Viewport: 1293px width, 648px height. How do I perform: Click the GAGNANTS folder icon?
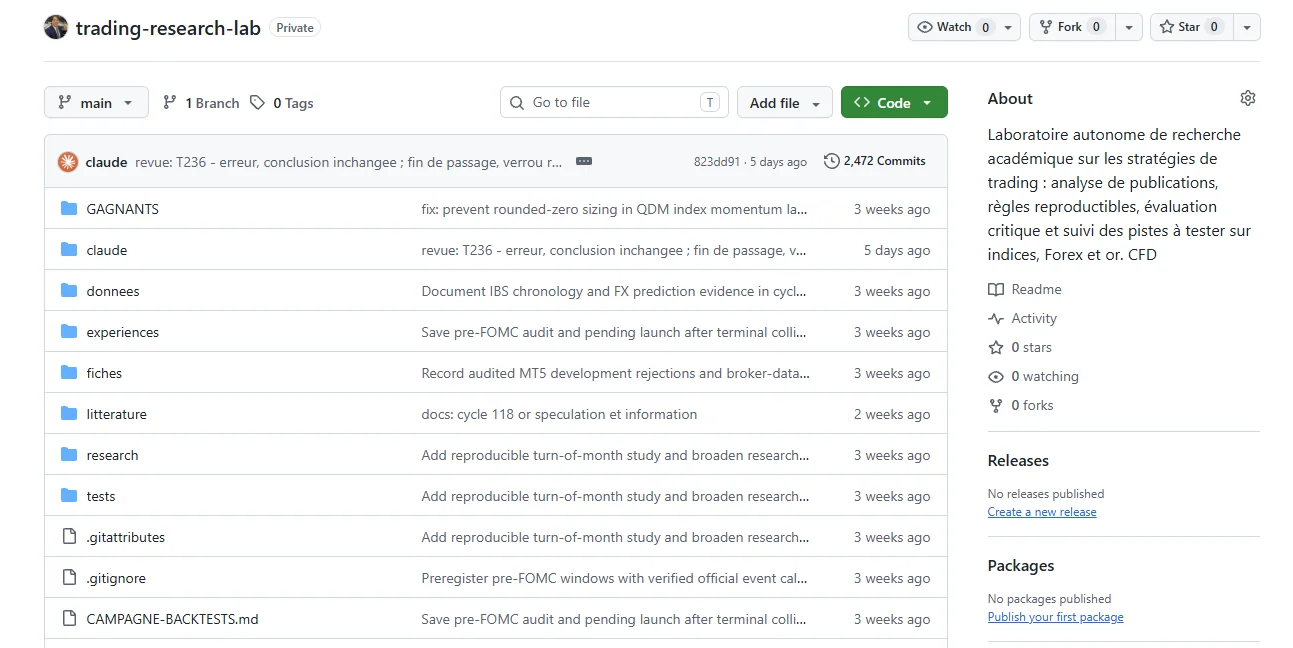point(69,209)
